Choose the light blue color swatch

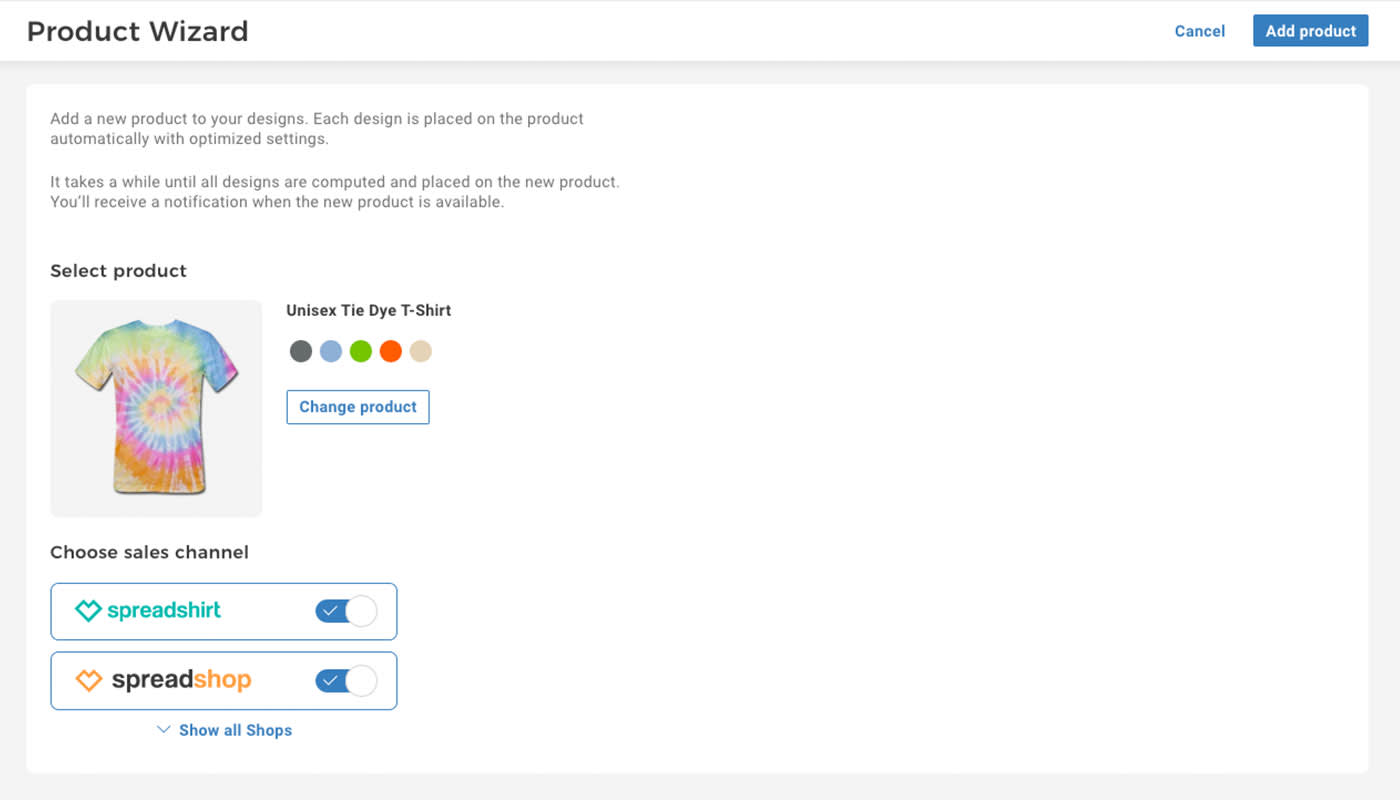pyautogui.click(x=331, y=351)
